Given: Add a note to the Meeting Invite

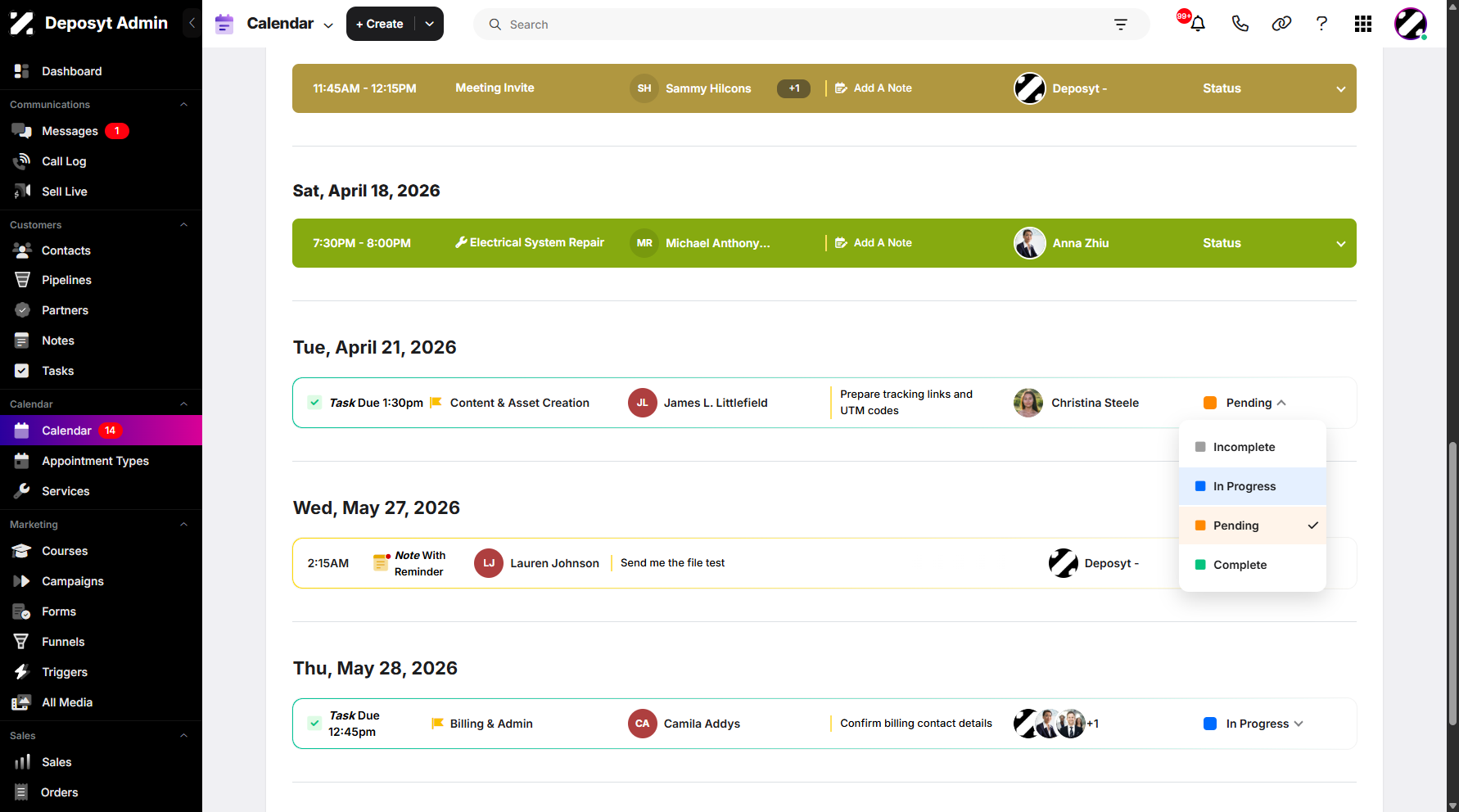Looking at the screenshot, I should tap(874, 88).
